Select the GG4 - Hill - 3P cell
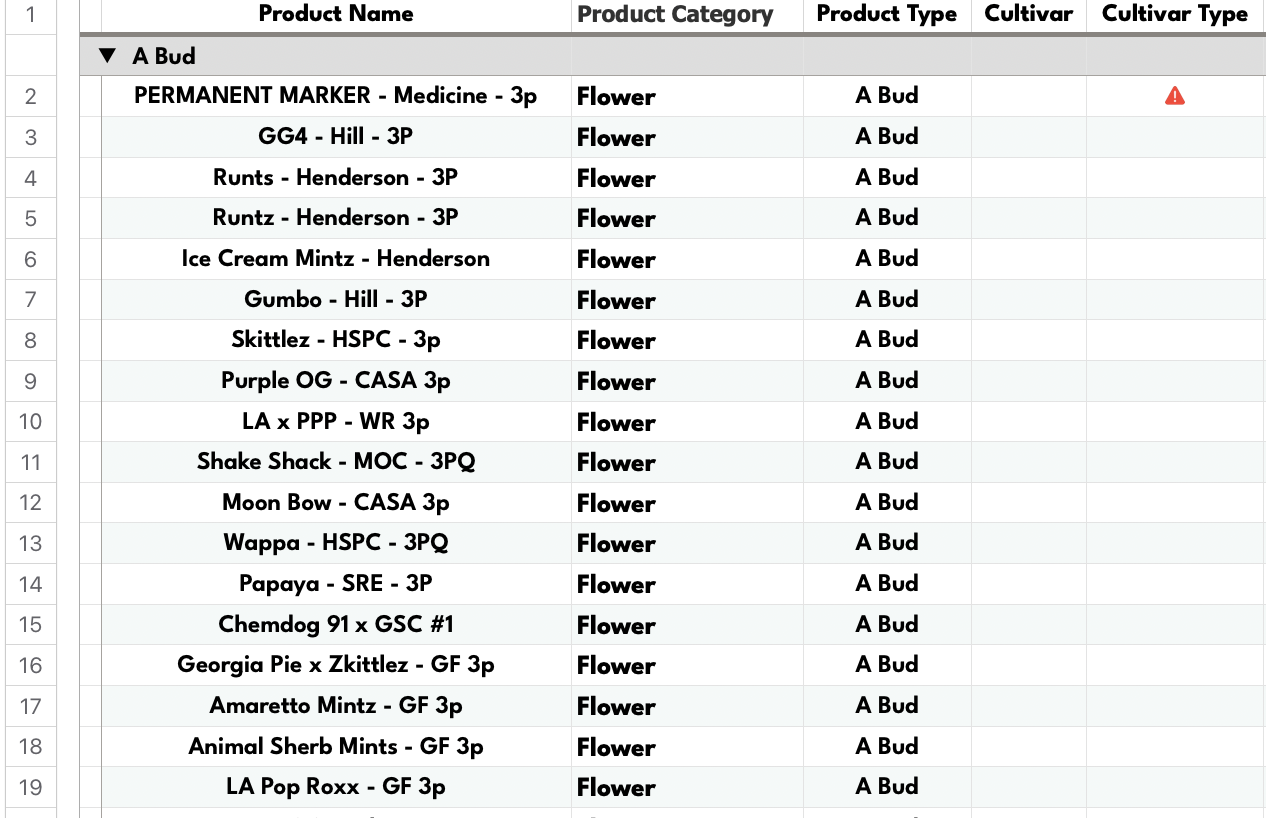 (336, 137)
